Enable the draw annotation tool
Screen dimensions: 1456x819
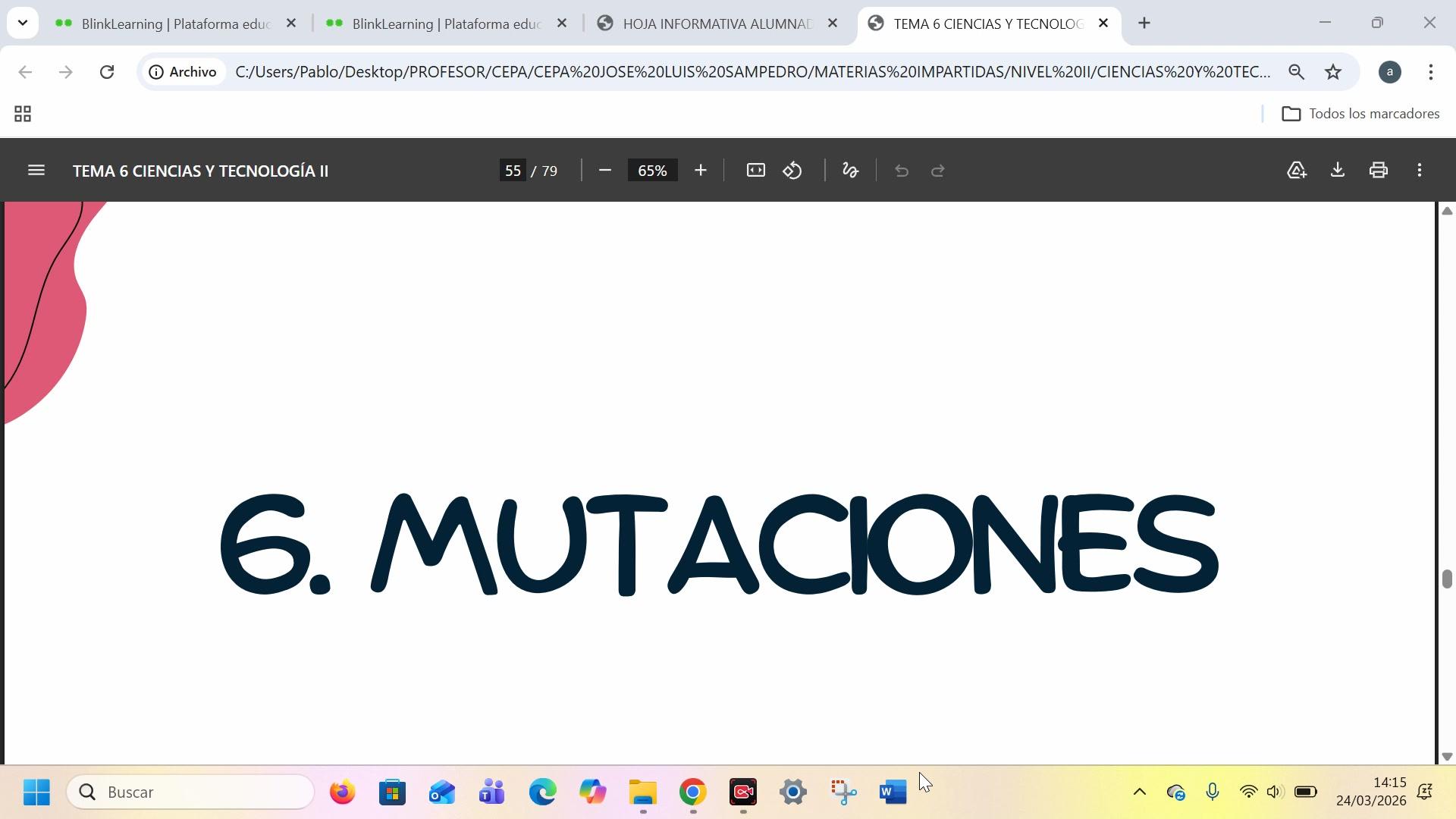click(850, 171)
